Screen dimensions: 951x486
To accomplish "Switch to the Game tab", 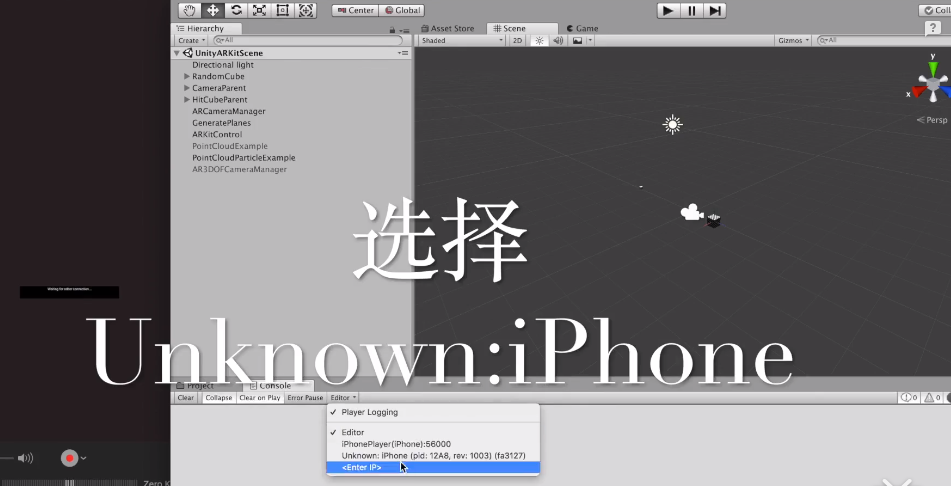I will click(x=582, y=29).
